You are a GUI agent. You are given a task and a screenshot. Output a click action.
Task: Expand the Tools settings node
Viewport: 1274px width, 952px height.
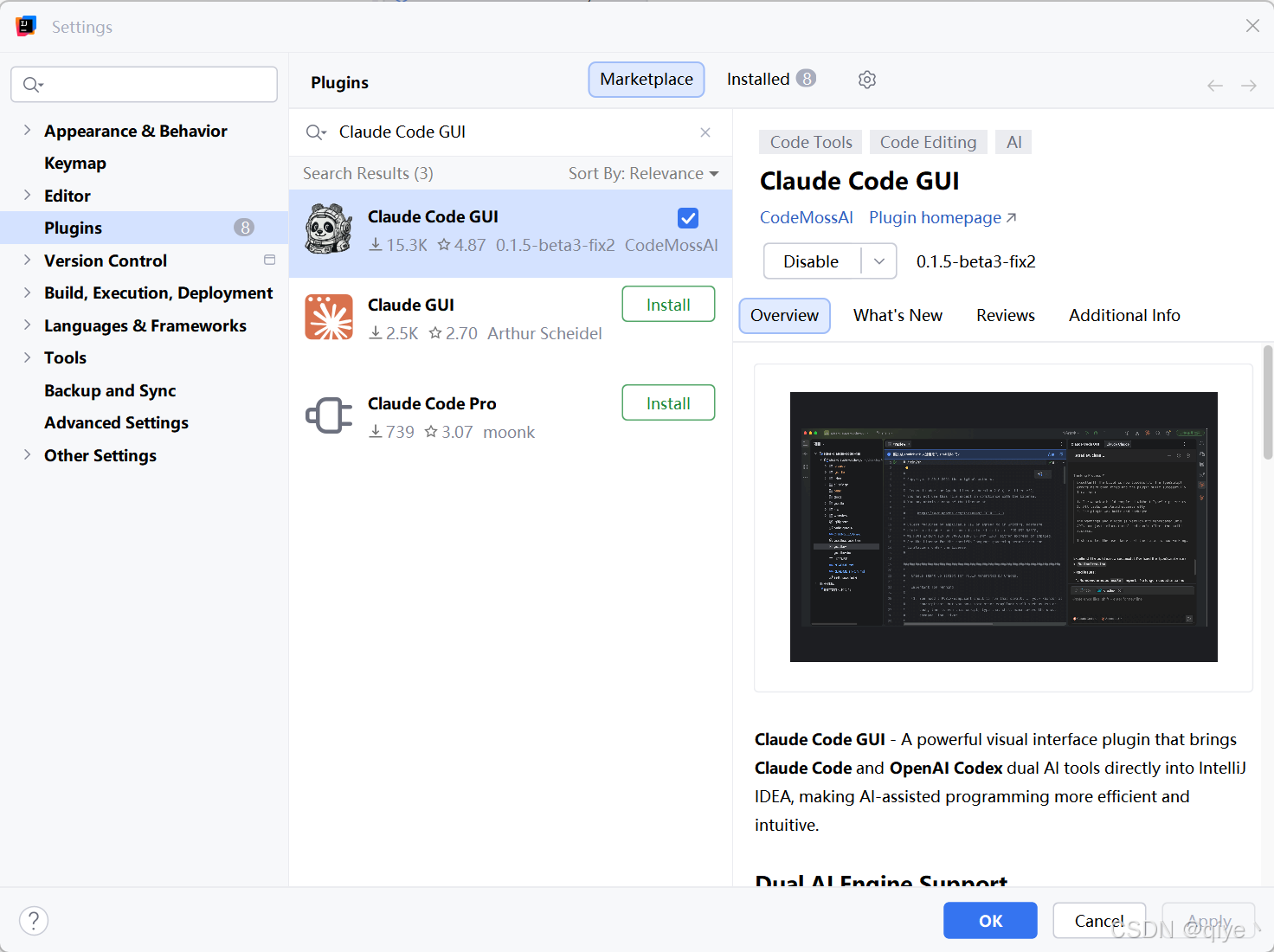27,357
